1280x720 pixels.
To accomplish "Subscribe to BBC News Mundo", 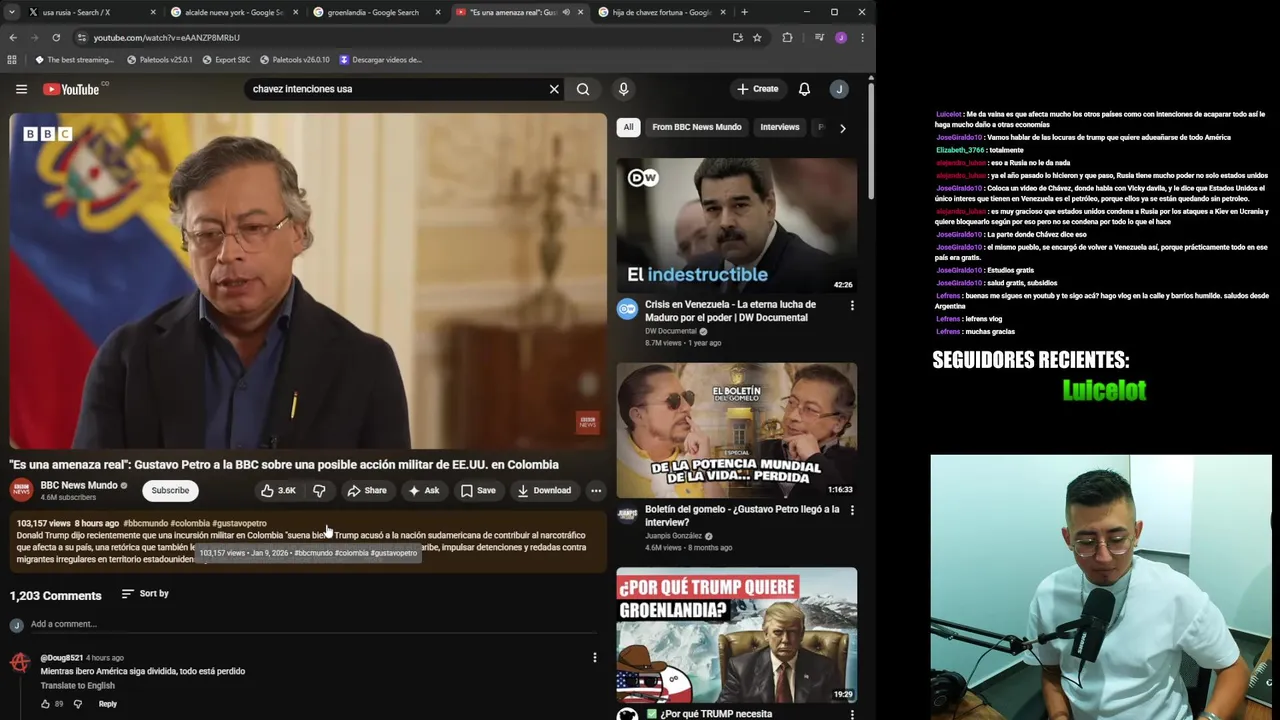I will tap(170, 490).
